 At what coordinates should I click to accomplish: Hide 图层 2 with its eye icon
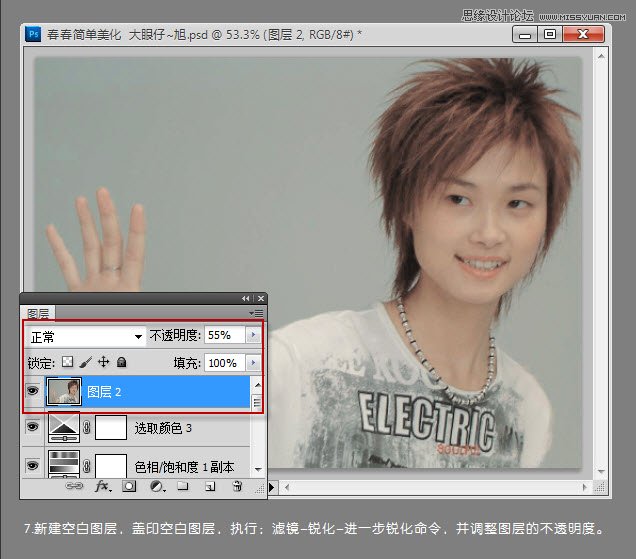pos(32,391)
